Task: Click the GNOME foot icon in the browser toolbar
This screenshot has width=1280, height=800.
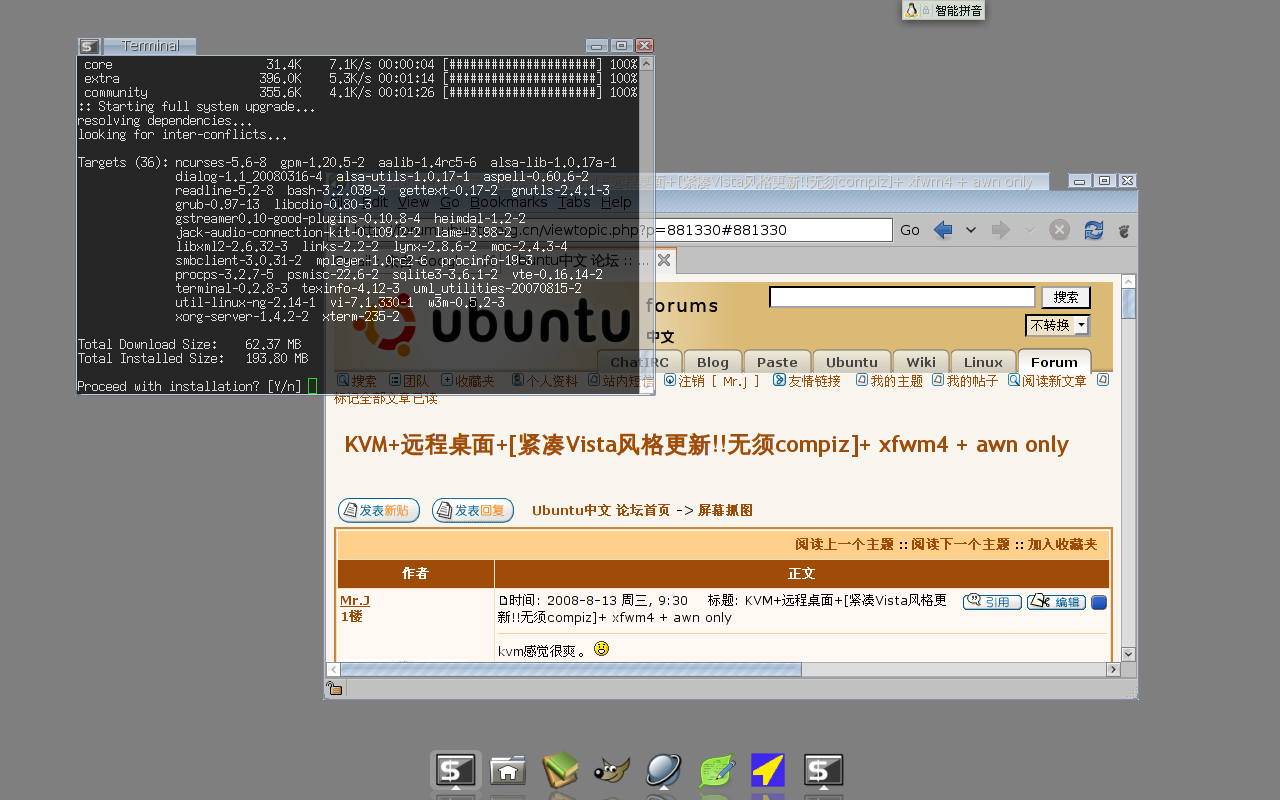Action: point(1124,231)
